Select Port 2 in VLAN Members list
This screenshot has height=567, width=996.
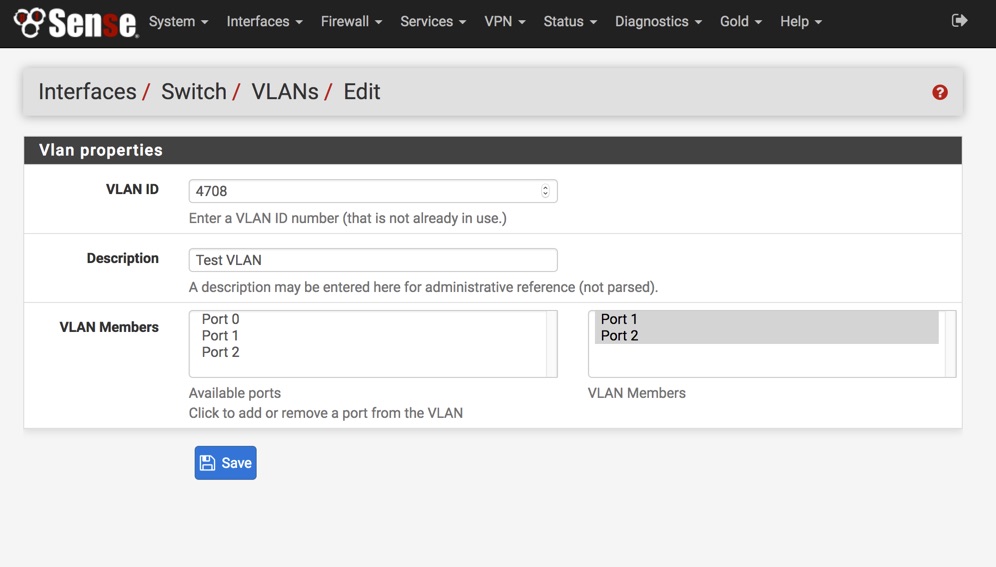click(620, 336)
